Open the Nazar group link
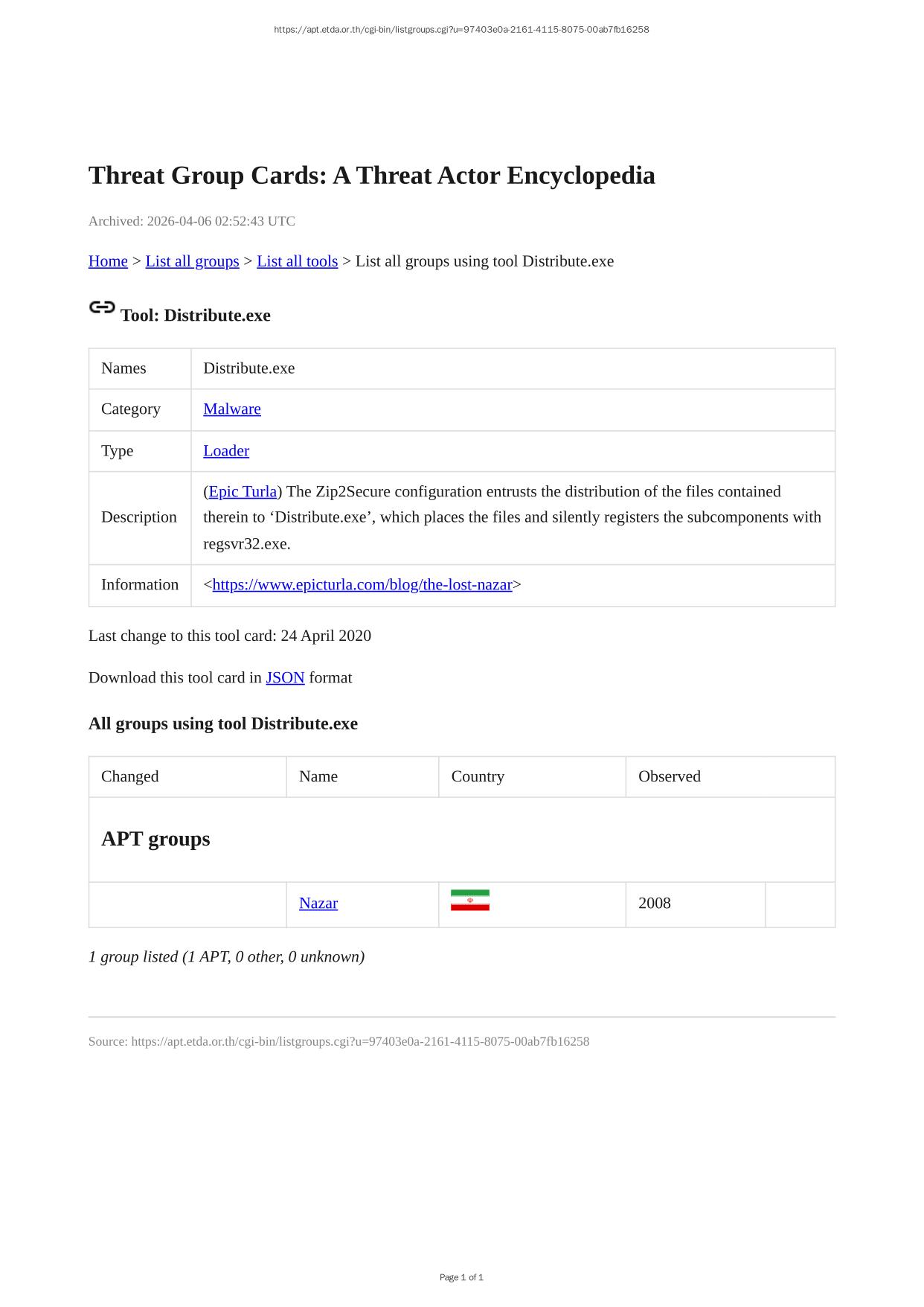Screen dimensions: 924x1307 tap(318, 904)
